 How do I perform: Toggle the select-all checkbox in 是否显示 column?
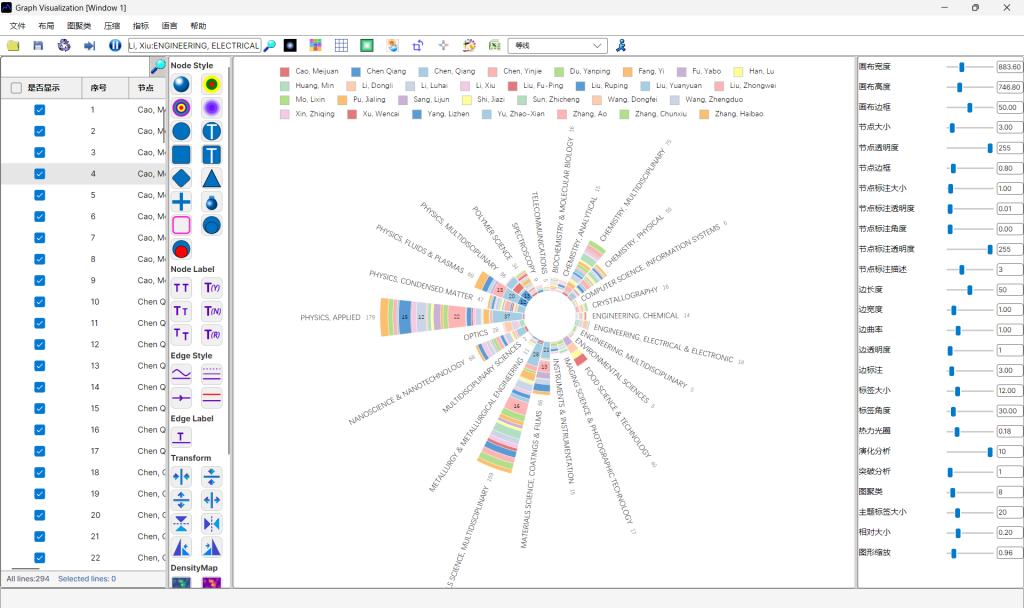point(14,88)
